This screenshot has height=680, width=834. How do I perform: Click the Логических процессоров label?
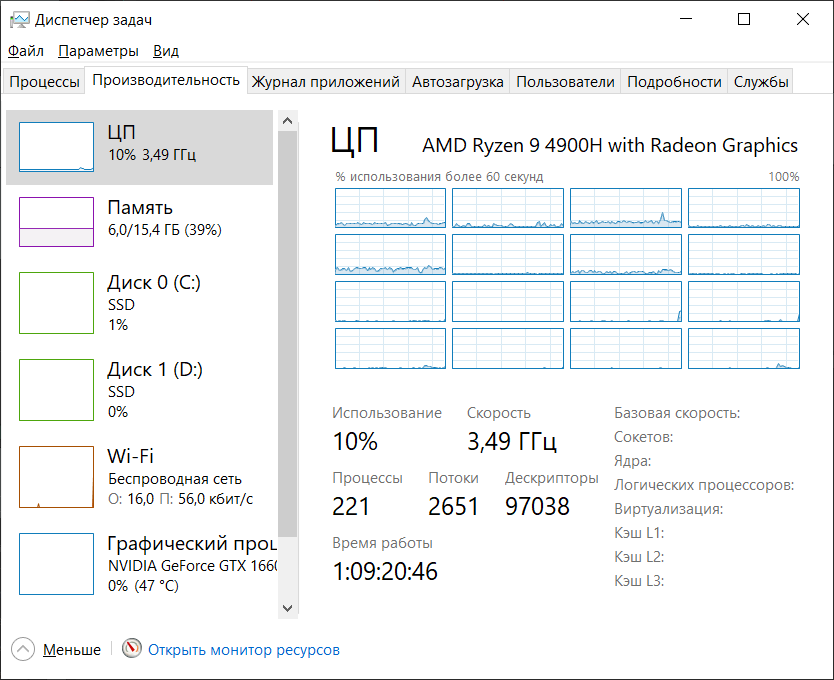704,485
